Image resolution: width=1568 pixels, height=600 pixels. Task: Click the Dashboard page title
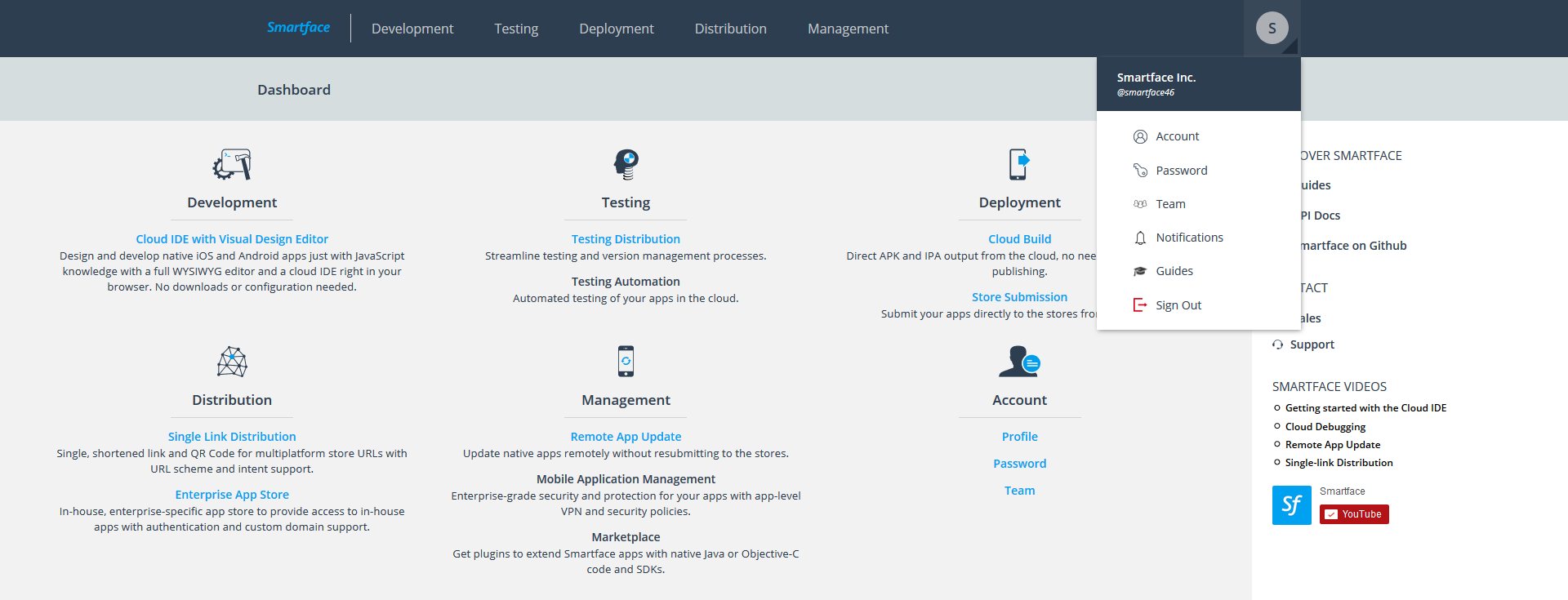[x=294, y=90]
